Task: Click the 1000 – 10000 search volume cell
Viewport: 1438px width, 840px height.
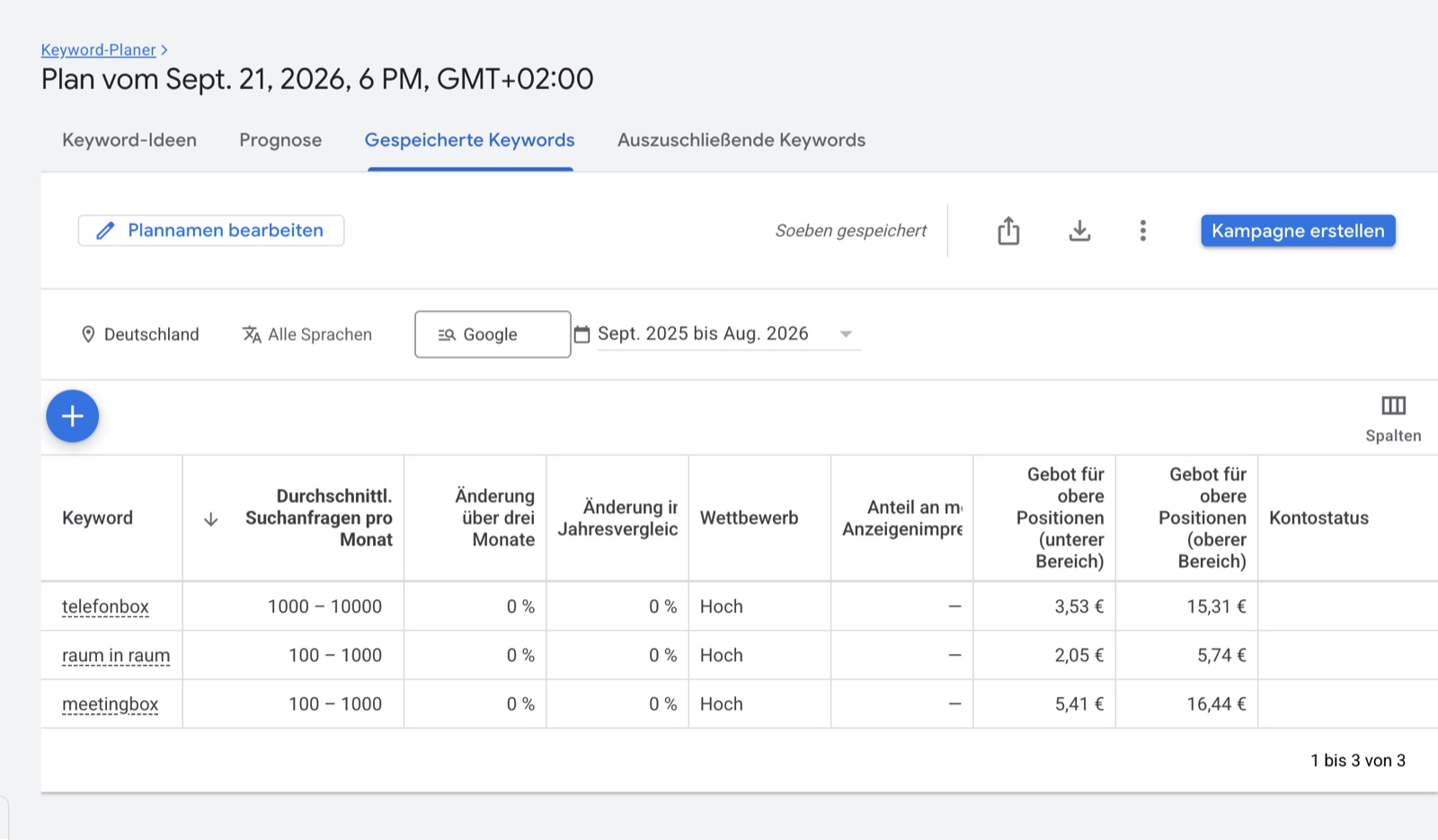Action: coord(324,606)
